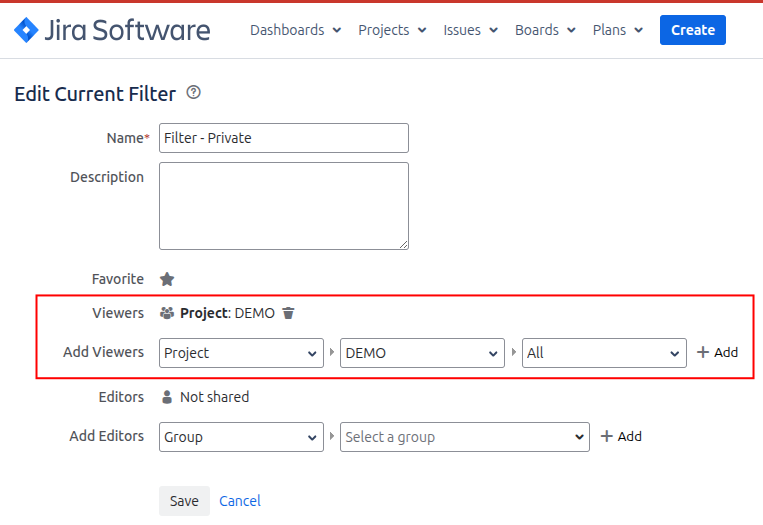The width and height of the screenshot is (763, 525).
Task: Click the Not shared editors text
Action: [215, 397]
